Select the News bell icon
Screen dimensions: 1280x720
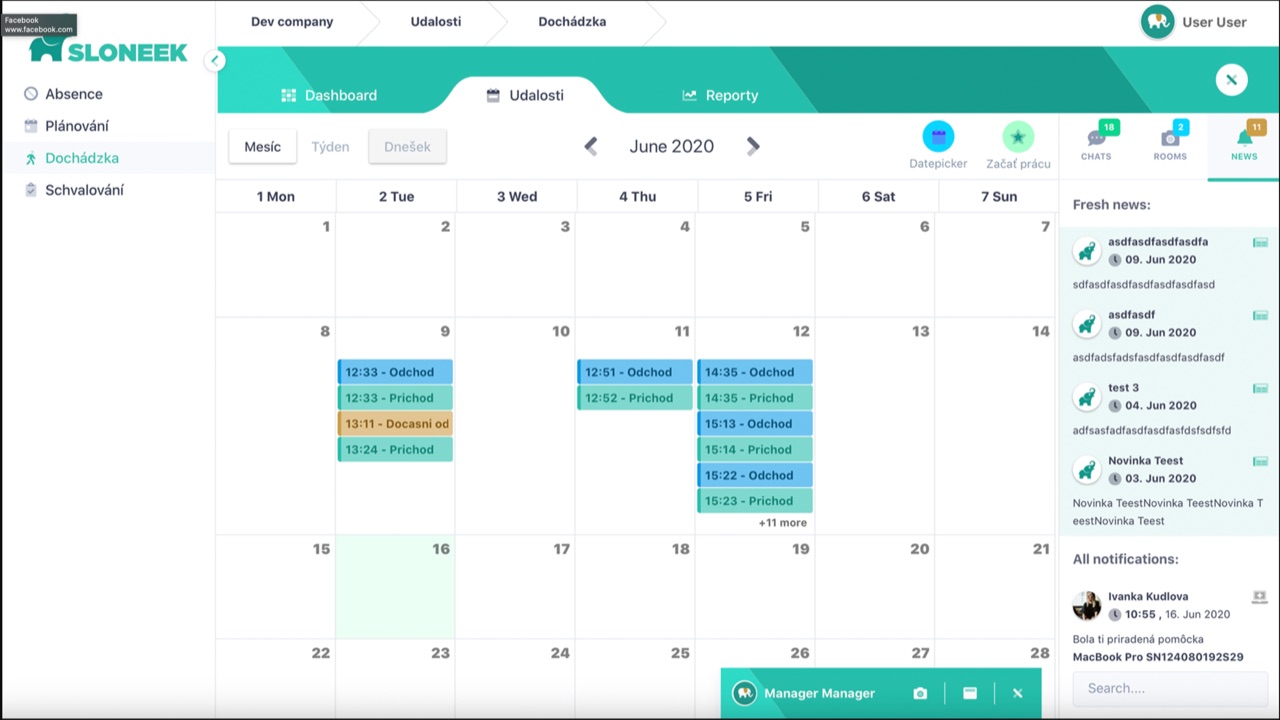[x=1244, y=138]
